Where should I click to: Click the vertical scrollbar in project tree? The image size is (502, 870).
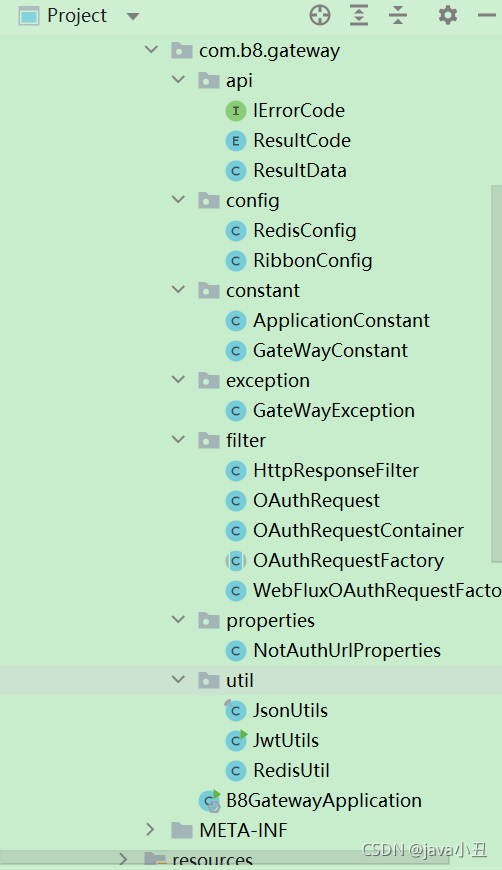(496, 375)
